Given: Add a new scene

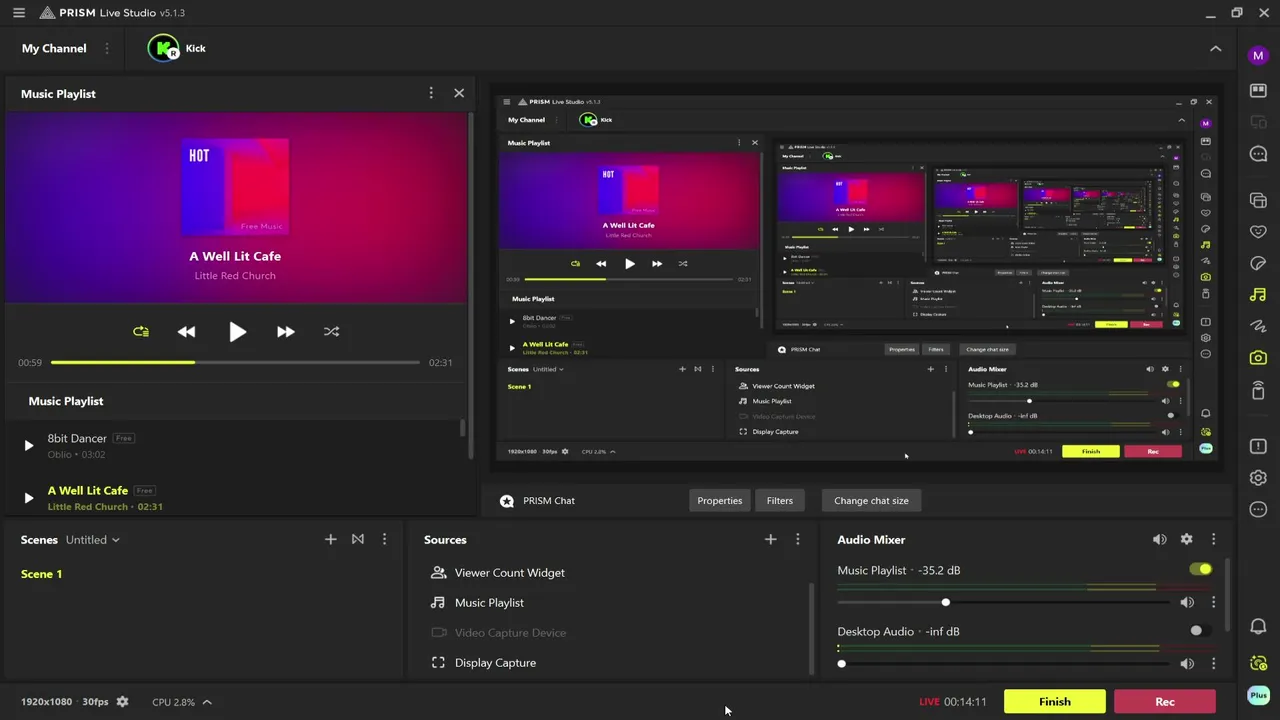Looking at the screenshot, I should point(331,539).
